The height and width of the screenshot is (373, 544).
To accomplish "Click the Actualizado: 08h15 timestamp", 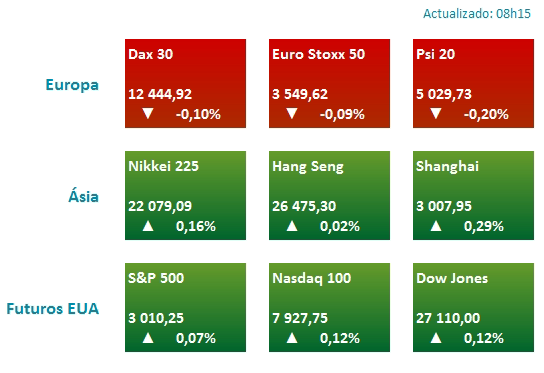I will point(477,14).
